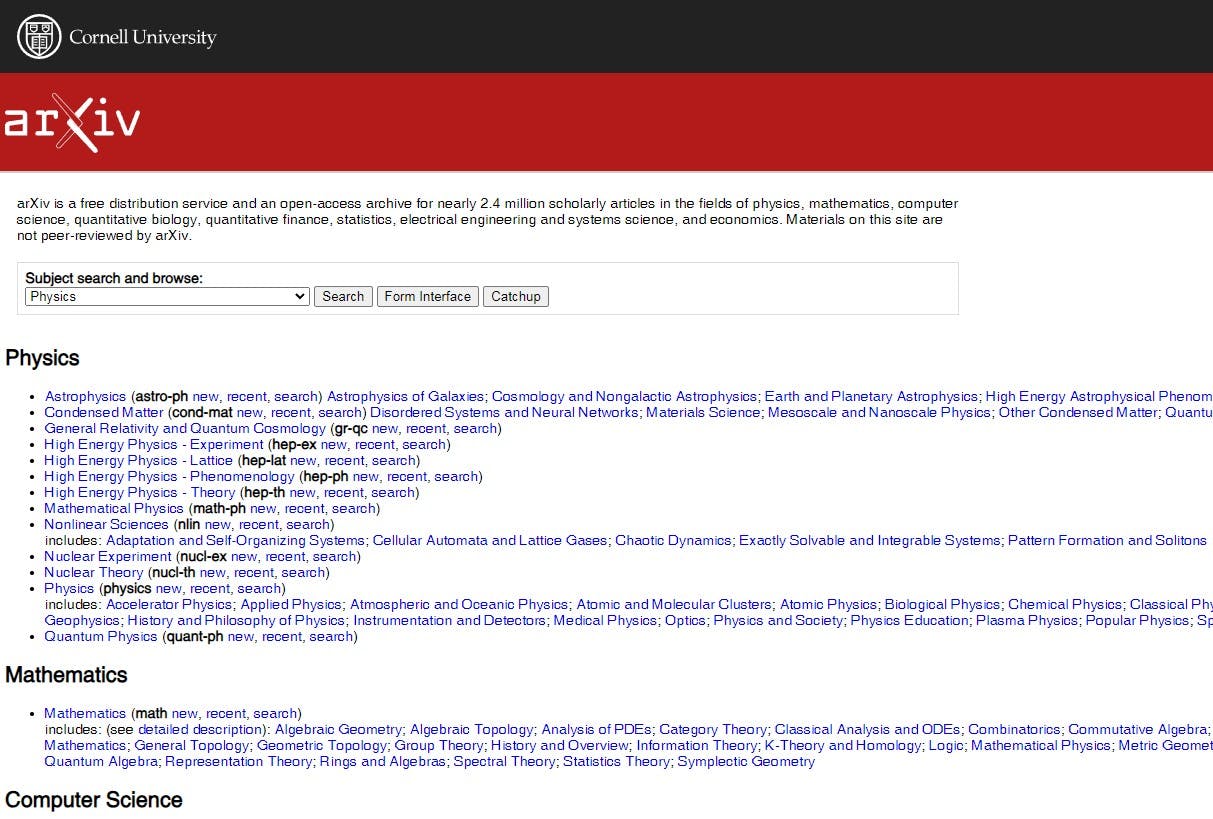The width and height of the screenshot is (1213, 819).
Task: Open the Plasma Physics category
Action: (1027, 621)
